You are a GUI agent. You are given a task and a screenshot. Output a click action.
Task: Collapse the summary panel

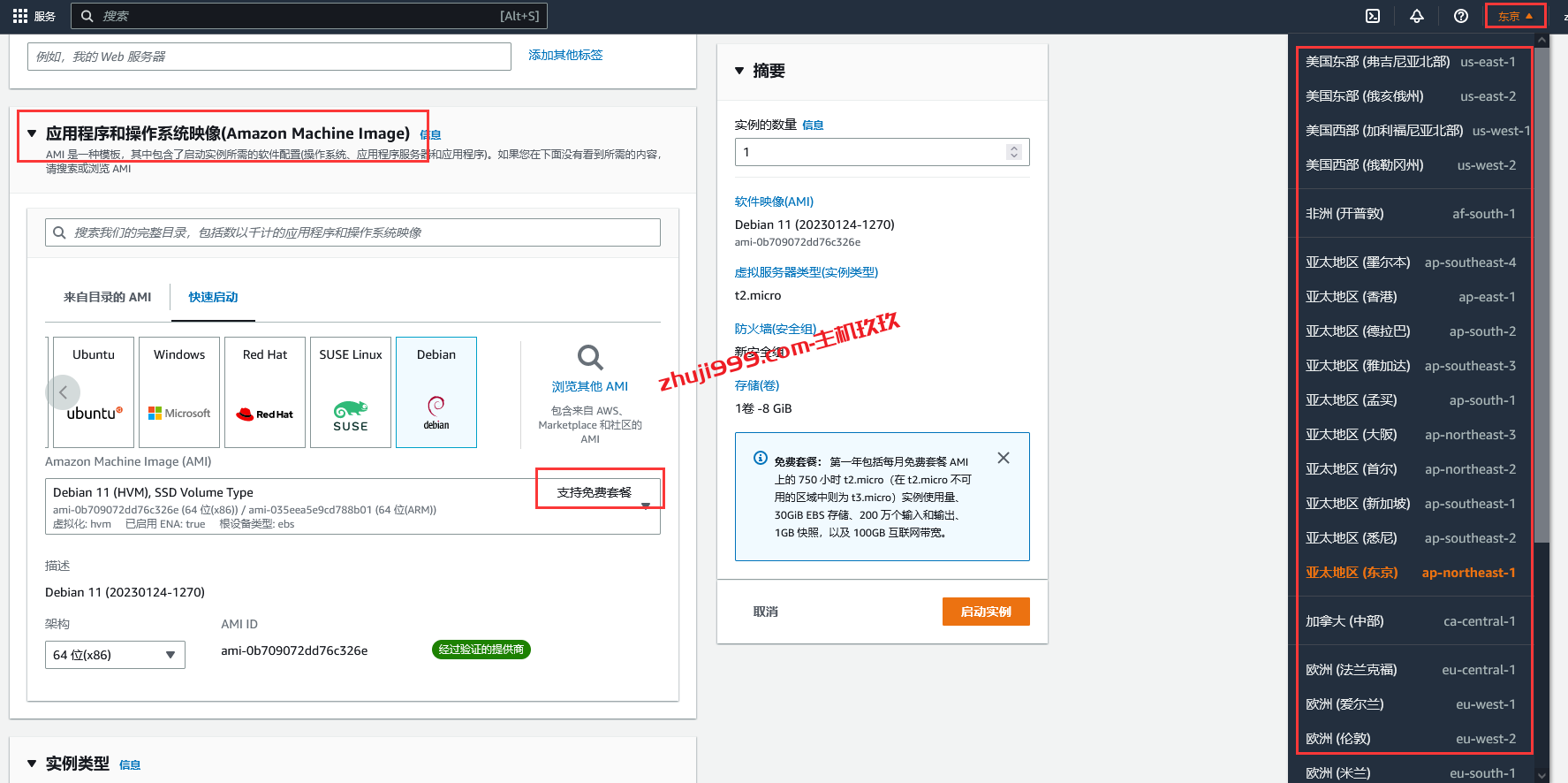(x=739, y=71)
